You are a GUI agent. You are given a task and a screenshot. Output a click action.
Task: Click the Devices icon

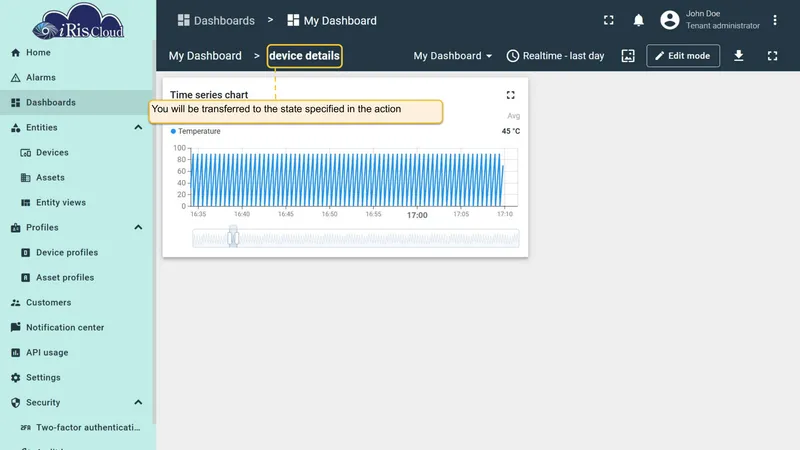click(x=26, y=153)
